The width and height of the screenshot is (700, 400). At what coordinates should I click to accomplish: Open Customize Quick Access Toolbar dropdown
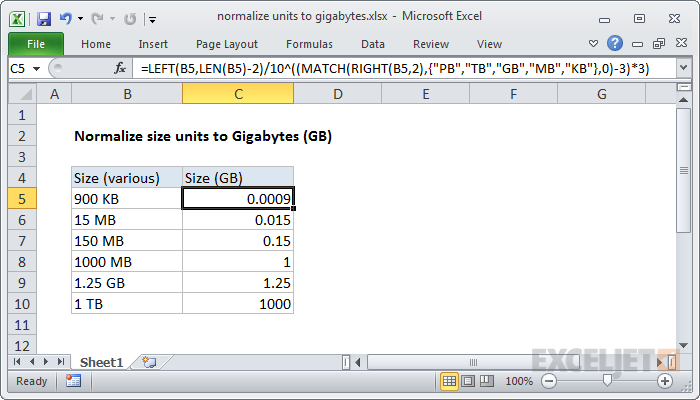coord(153,20)
